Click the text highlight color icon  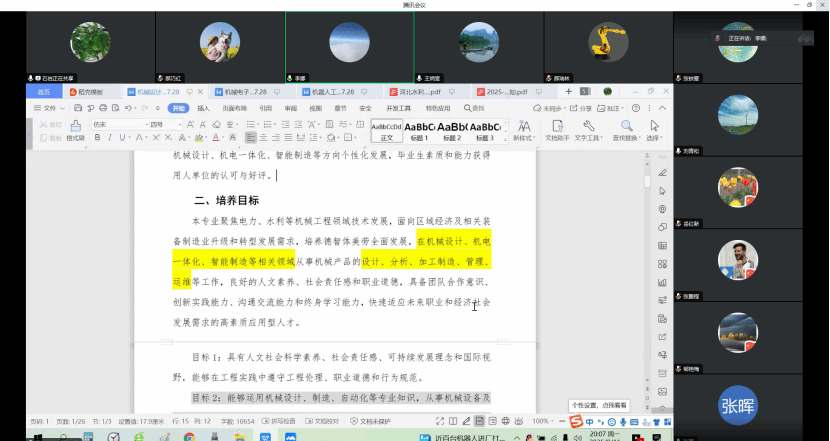199,138
